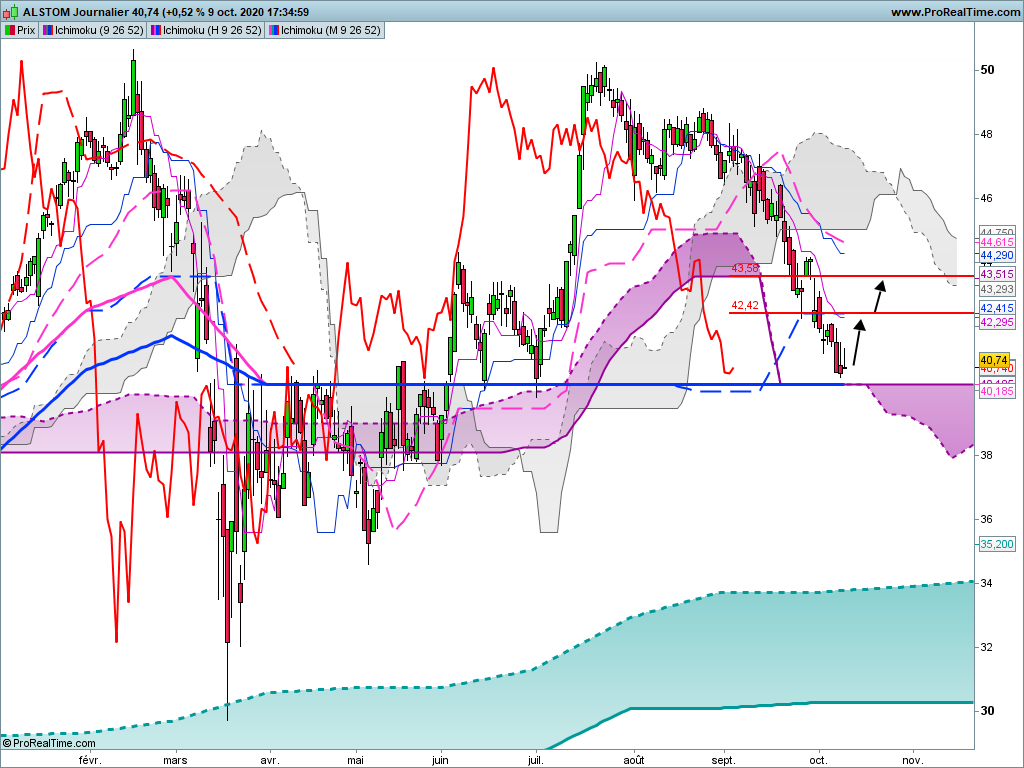Click the oct. date axis label
This screenshot has height=768, width=1024.
coord(818,760)
